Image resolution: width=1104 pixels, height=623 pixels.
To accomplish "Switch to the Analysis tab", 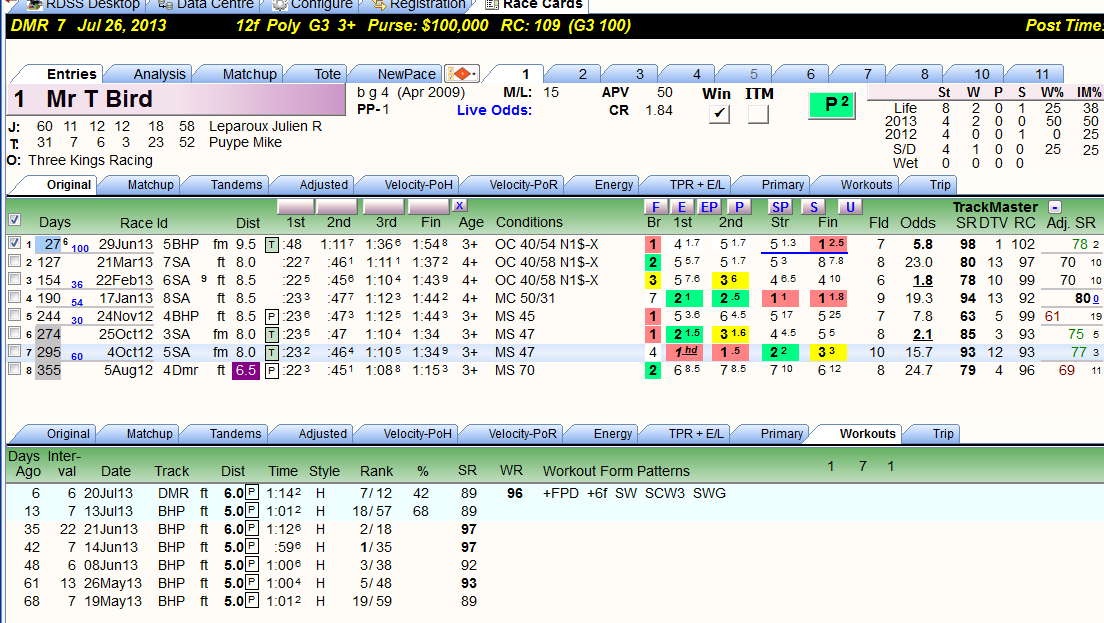I will click(159, 74).
